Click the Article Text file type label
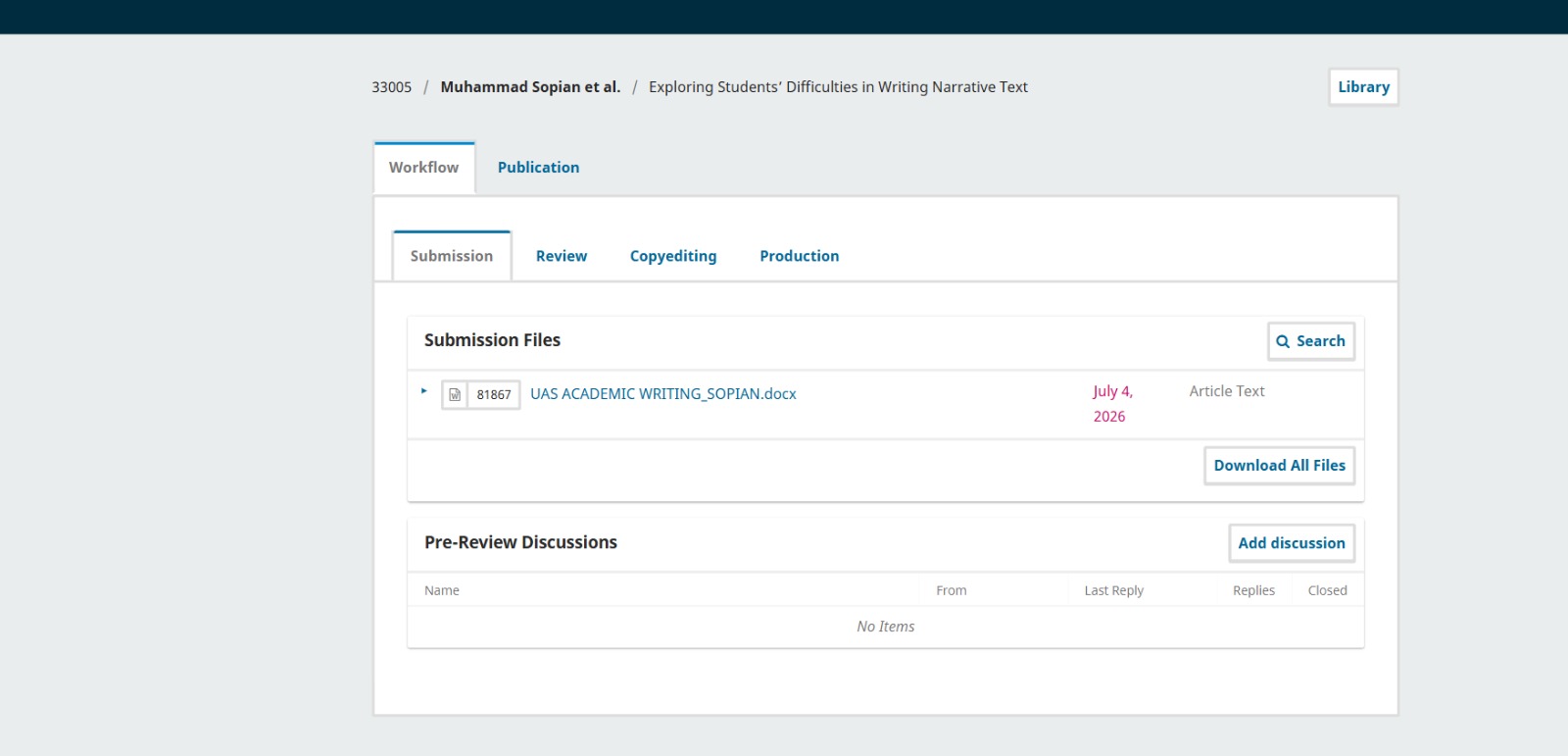 pos(1227,391)
